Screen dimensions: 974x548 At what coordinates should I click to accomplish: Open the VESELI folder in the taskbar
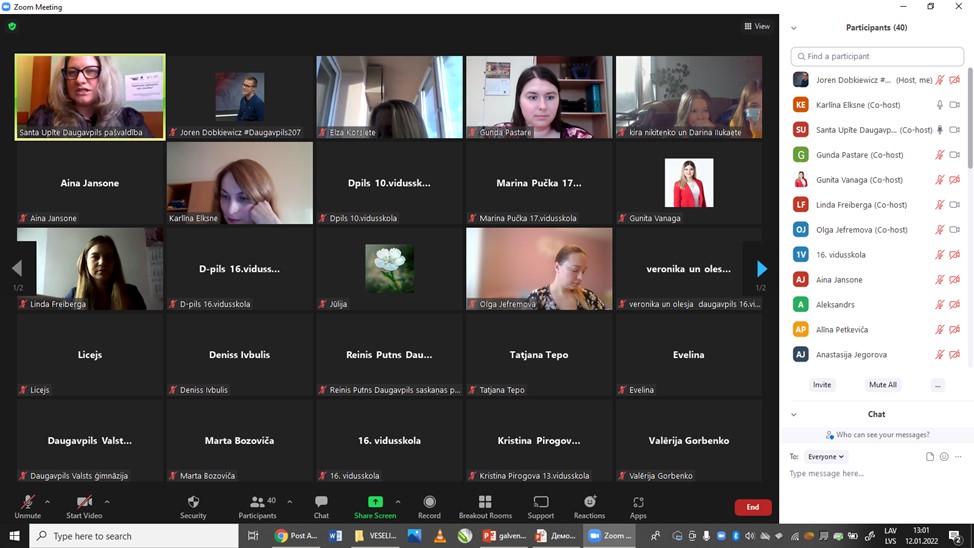375,536
